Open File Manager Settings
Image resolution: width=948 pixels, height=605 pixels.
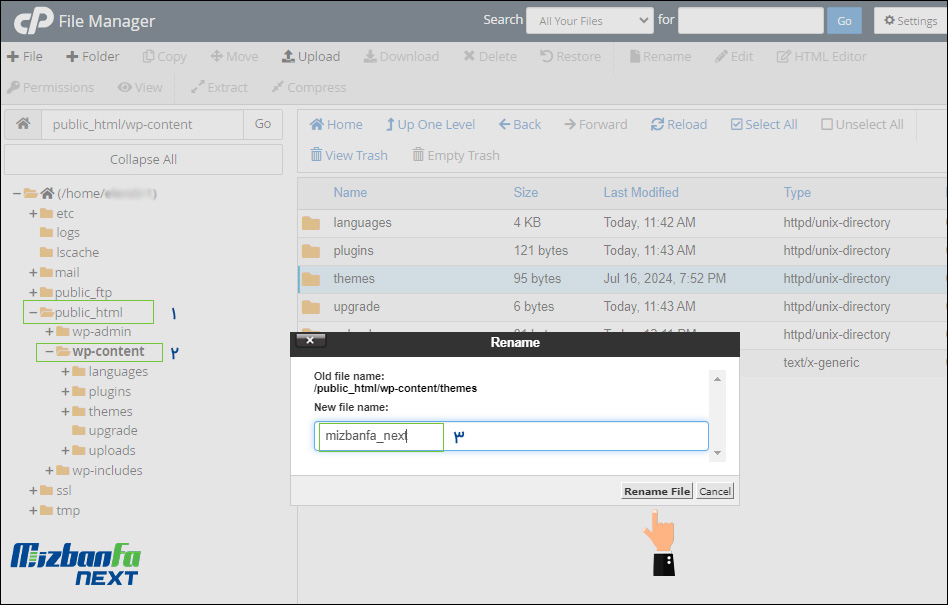(x=911, y=21)
